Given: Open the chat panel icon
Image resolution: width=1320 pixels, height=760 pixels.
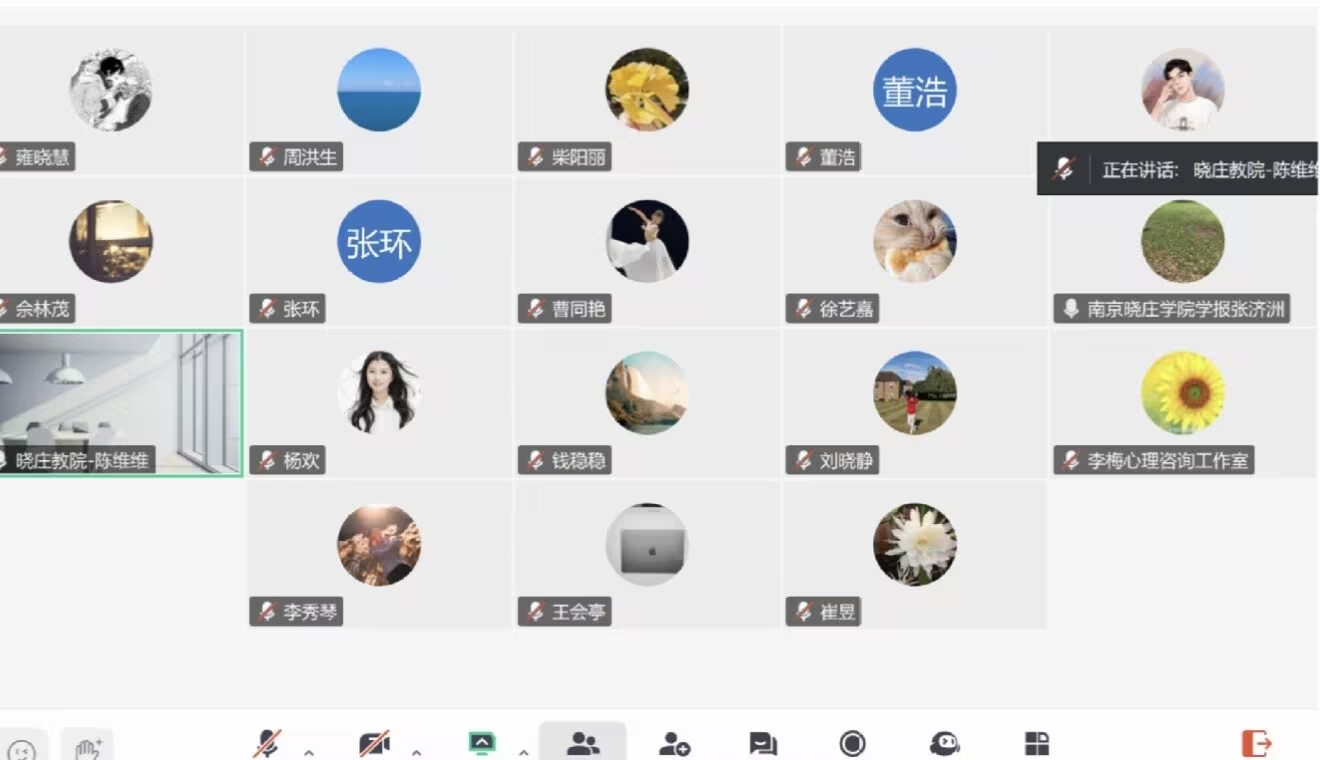Looking at the screenshot, I should [763, 744].
